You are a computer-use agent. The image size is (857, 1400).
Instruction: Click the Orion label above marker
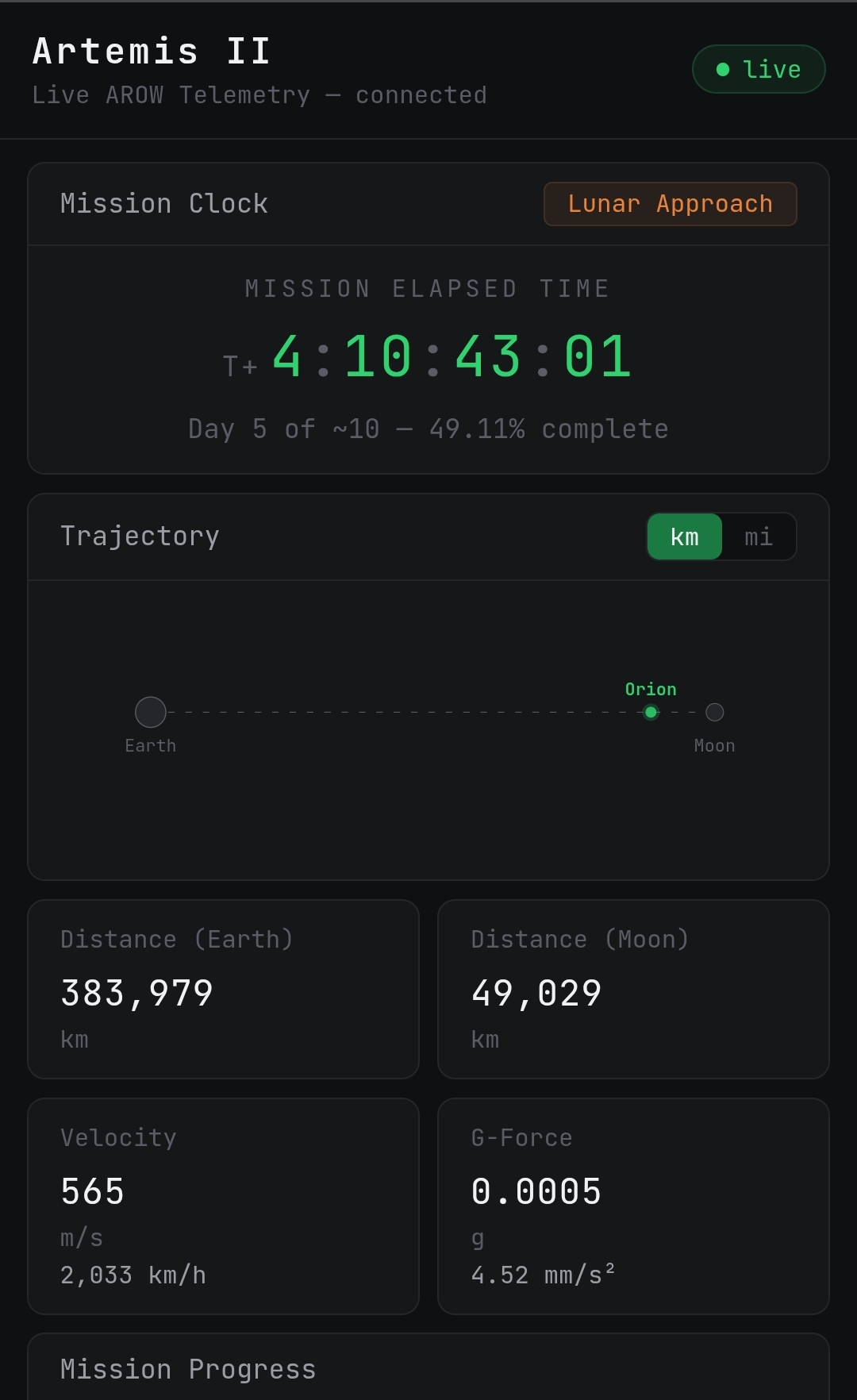tap(651, 689)
